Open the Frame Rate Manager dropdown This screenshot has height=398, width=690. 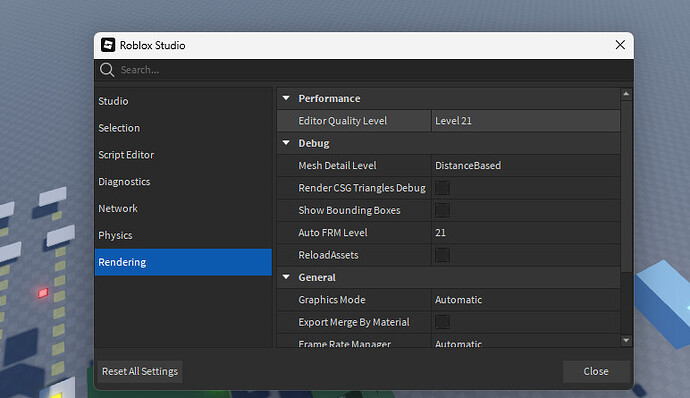[x=525, y=342]
